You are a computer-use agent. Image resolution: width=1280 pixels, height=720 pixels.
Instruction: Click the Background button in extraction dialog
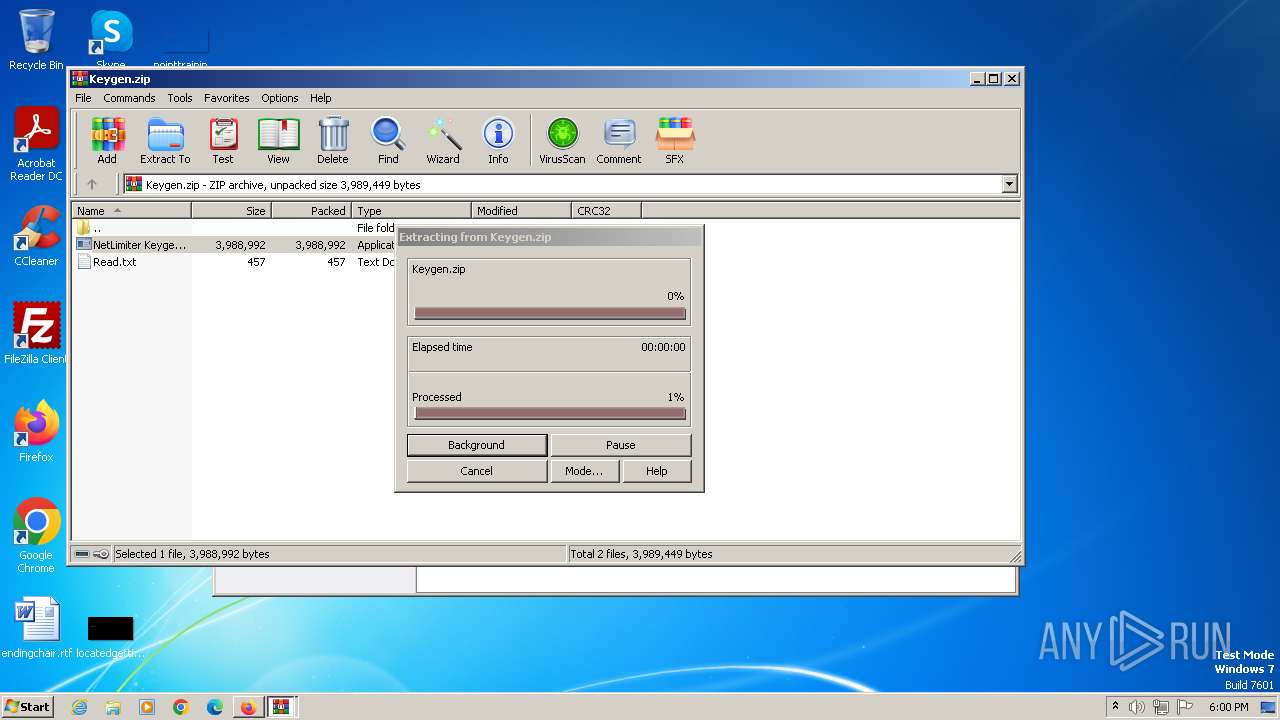477,445
